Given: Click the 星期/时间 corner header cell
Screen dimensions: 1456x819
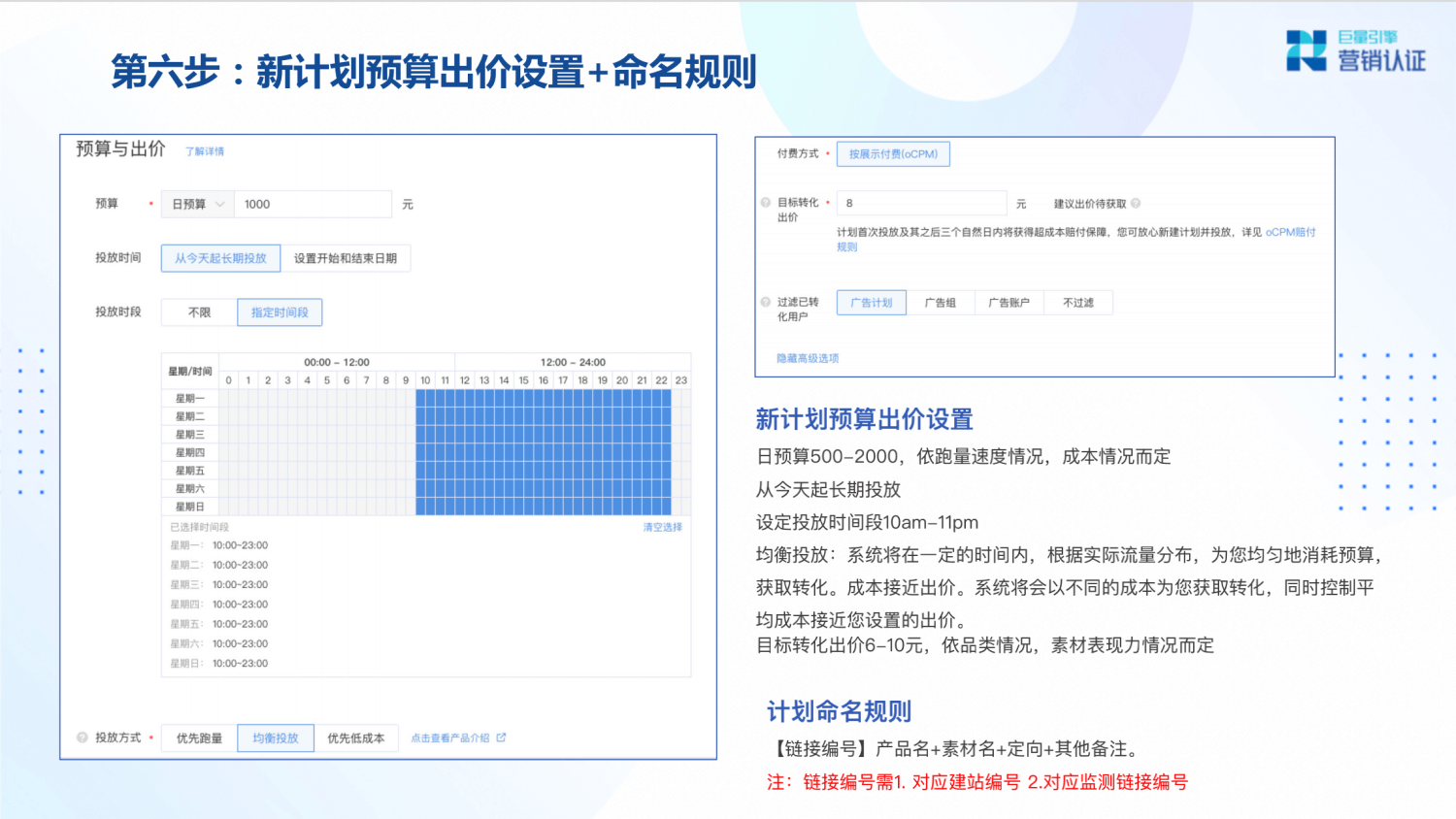Looking at the screenshot, I should pyautogui.click(x=190, y=372).
